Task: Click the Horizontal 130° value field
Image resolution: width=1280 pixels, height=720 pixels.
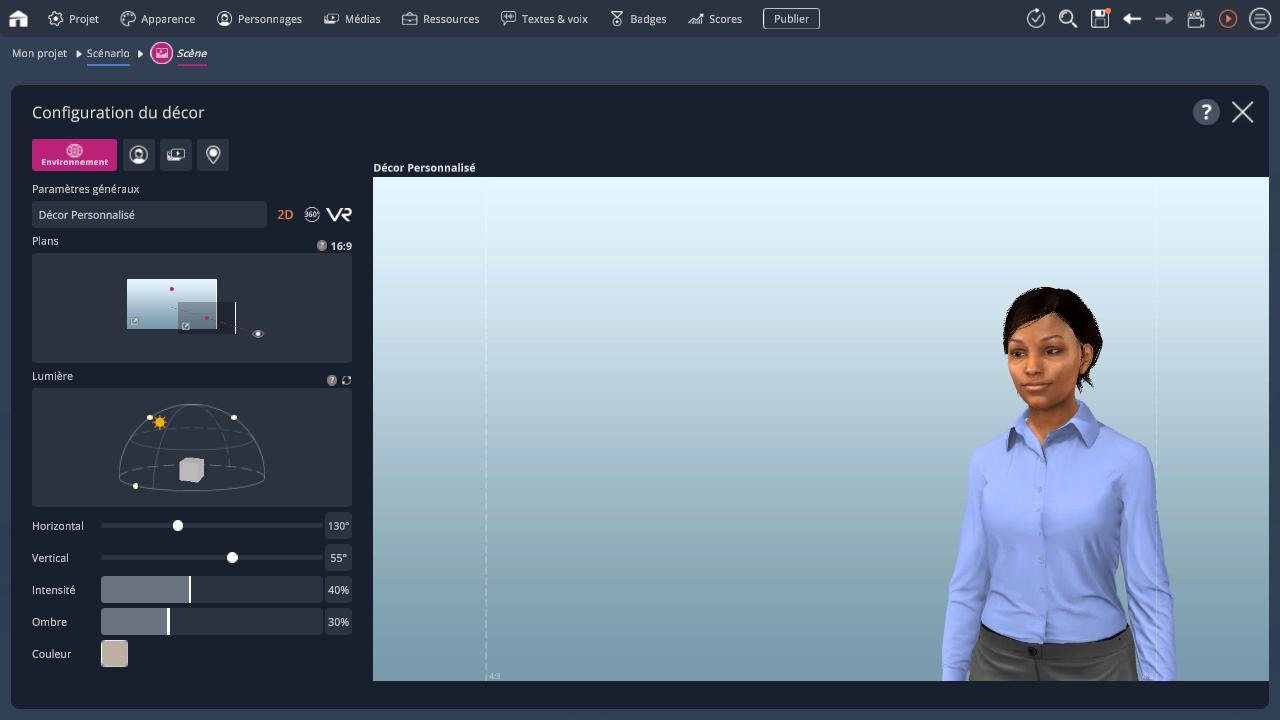Action: coord(339,525)
